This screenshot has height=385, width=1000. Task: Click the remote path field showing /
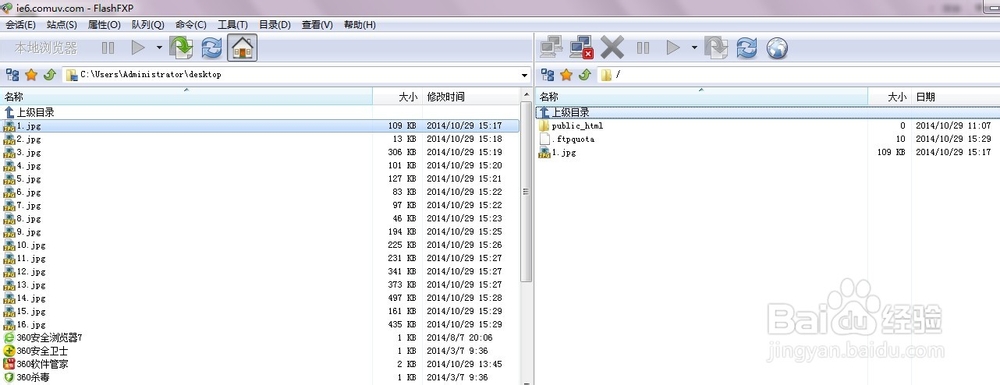point(798,75)
